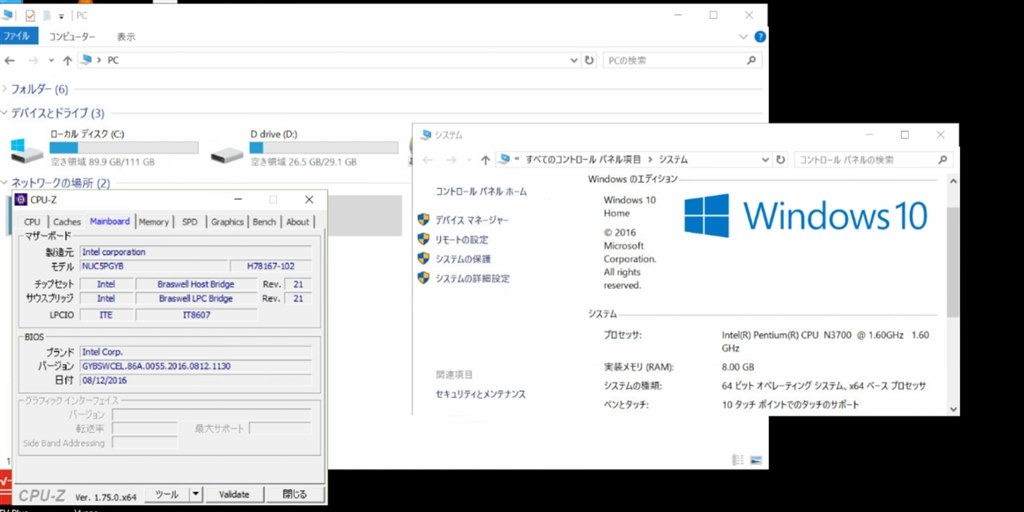Viewport: 1024px width, 512px height.
Task: Expand address bar dropdown in システム window
Action: point(765,159)
